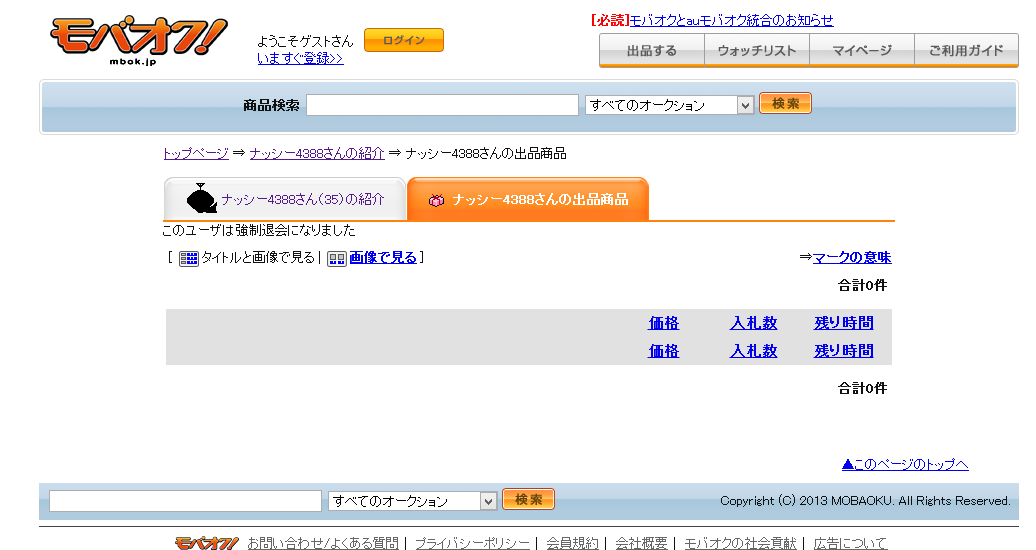Open the bottom すべてのオークション category dropdown
This screenshot has width=1036, height=550.
tap(412, 501)
